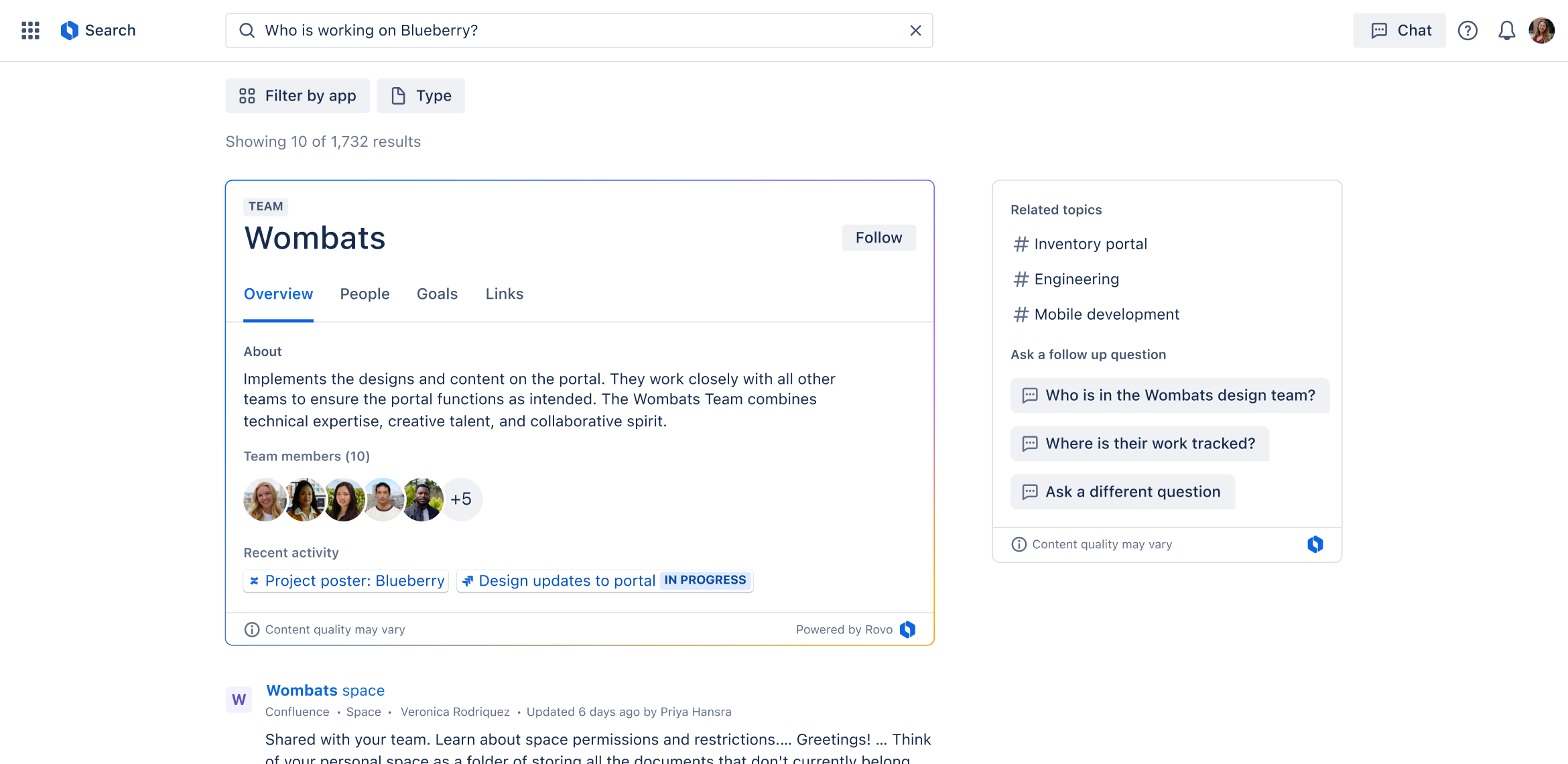Expand the +5 more team members

[461, 499]
